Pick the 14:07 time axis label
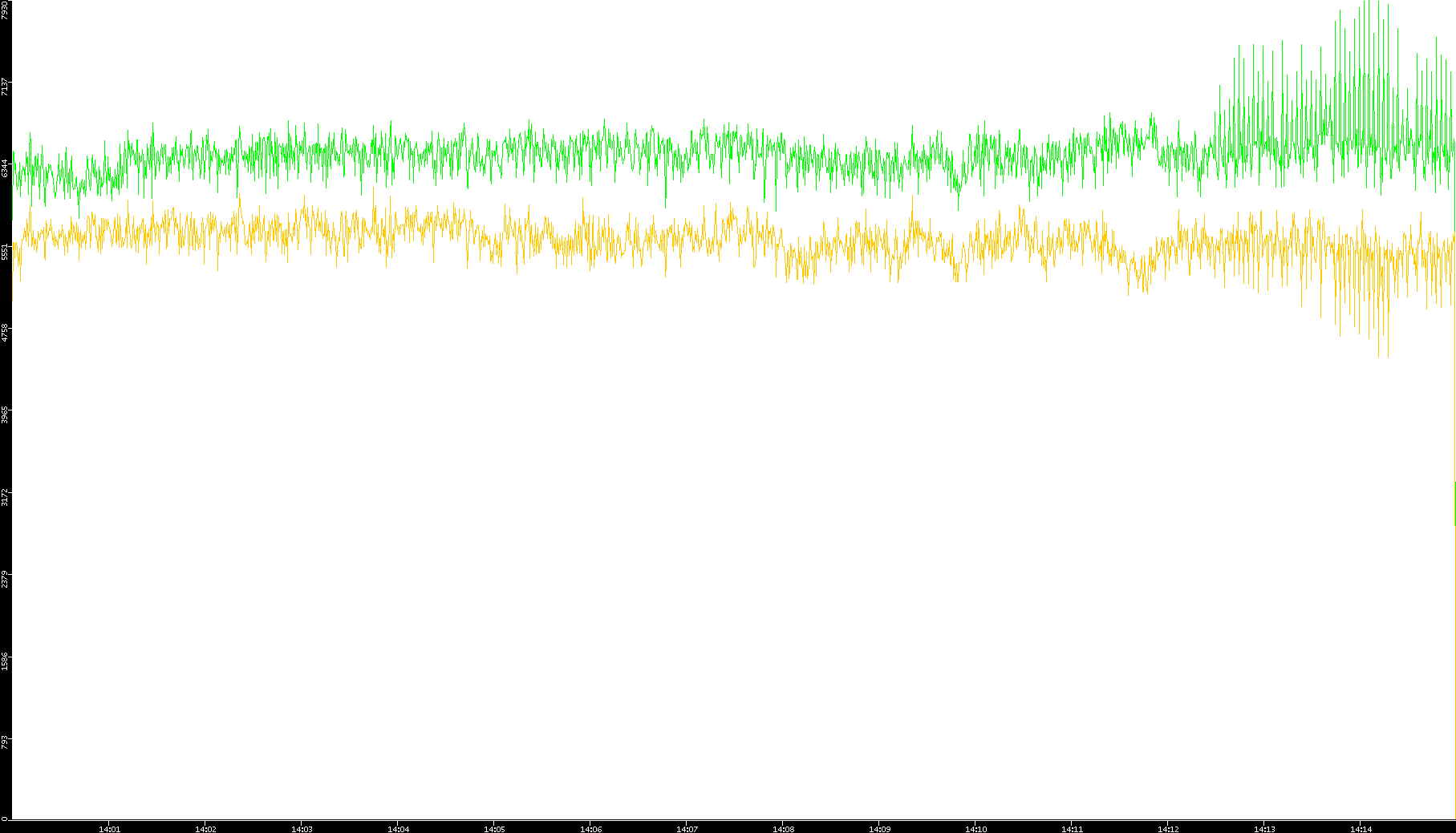Viewport: 1456px width, 833px height. 687,828
